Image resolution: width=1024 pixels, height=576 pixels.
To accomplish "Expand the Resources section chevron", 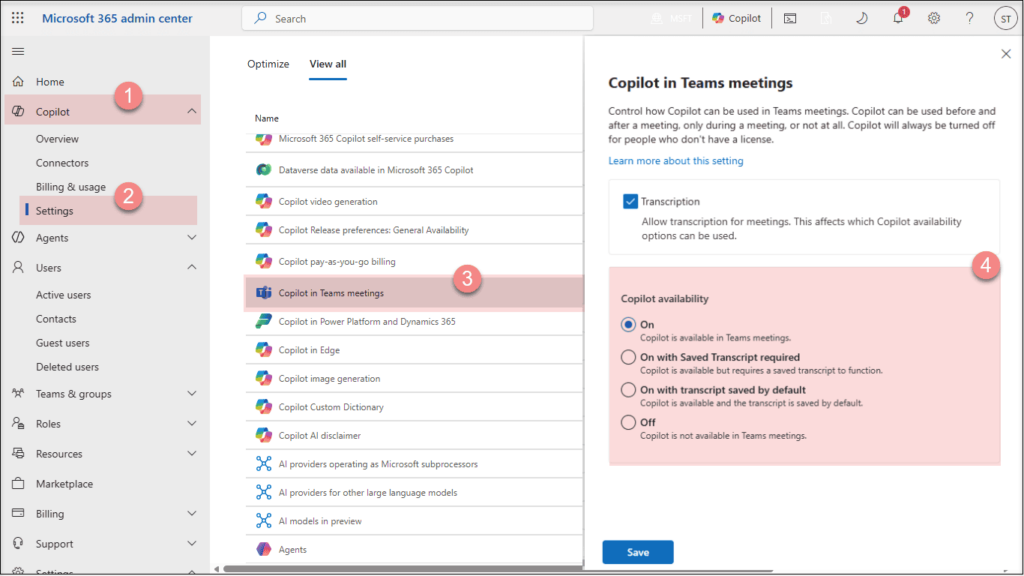I will click(191, 454).
